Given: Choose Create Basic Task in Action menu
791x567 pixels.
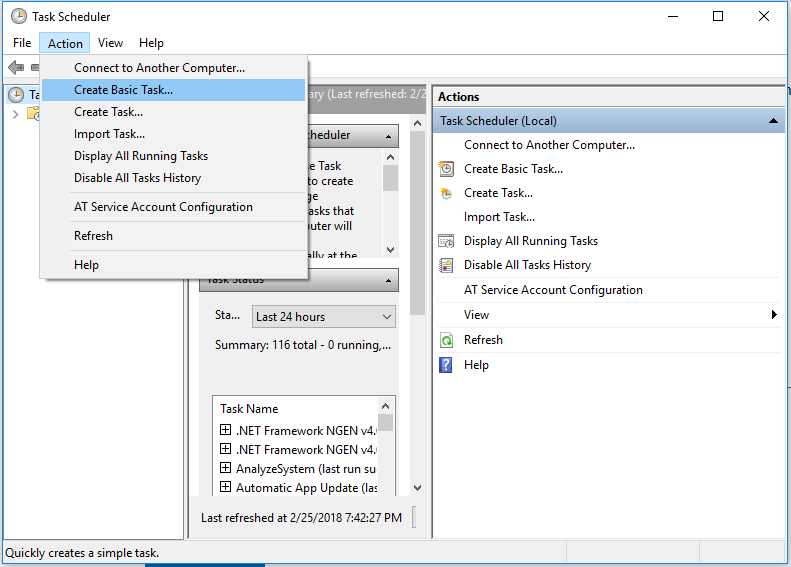Looking at the screenshot, I should (x=174, y=90).
